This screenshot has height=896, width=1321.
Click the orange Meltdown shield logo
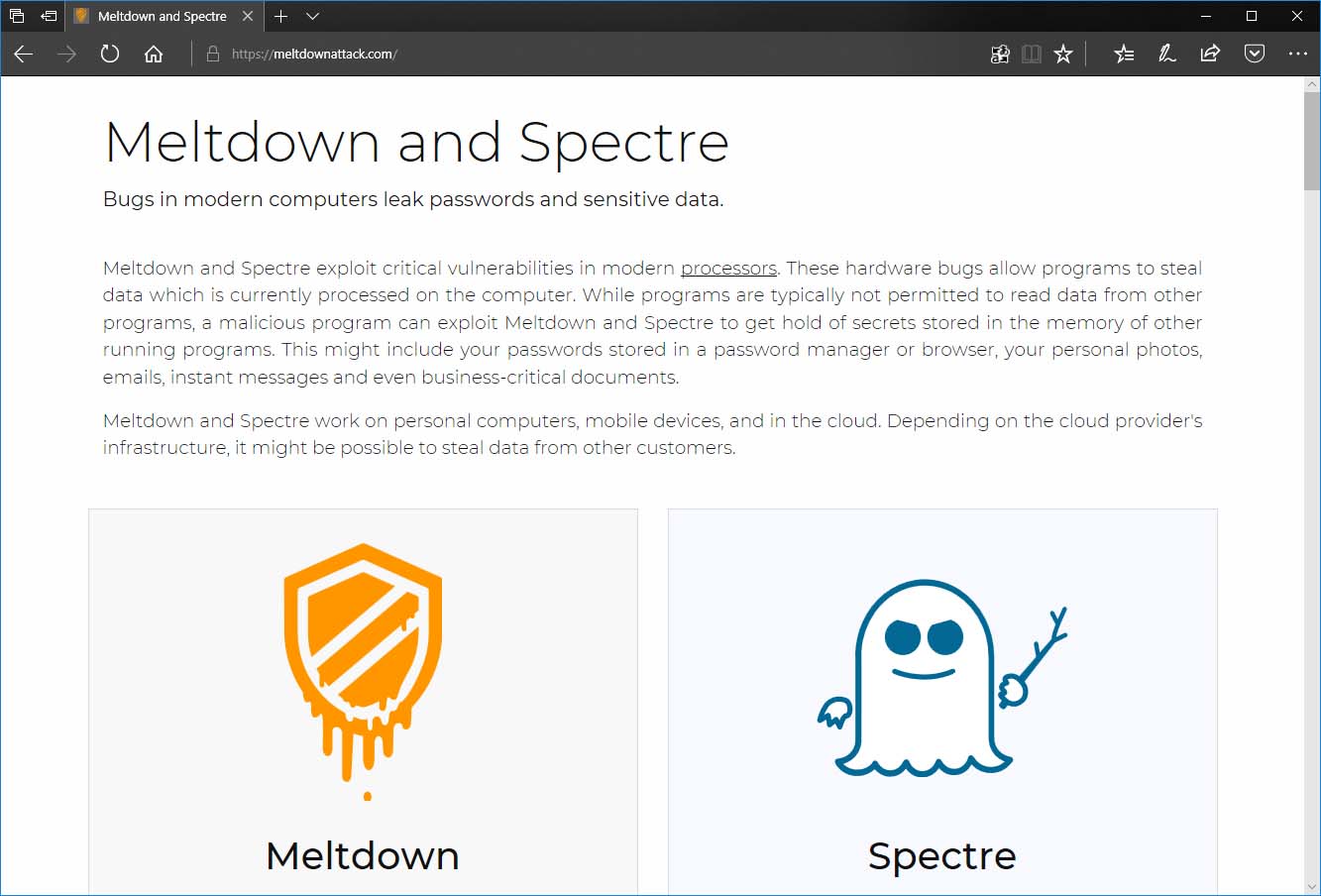coord(363,672)
